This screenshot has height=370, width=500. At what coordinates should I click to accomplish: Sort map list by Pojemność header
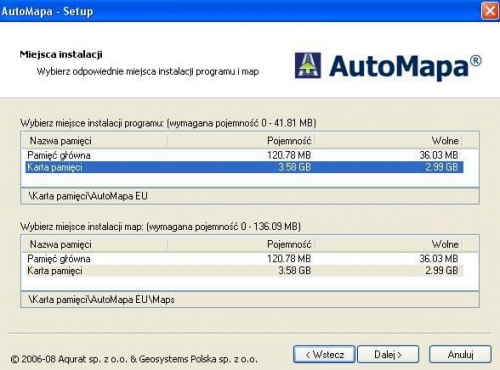coord(241,244)
